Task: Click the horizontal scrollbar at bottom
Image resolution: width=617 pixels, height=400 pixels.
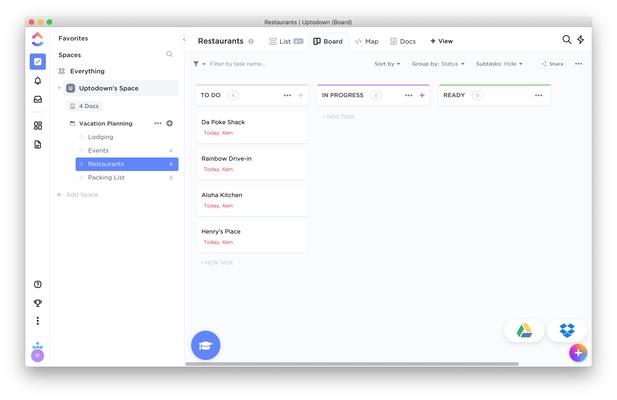Action: click(x=352, y=364)
